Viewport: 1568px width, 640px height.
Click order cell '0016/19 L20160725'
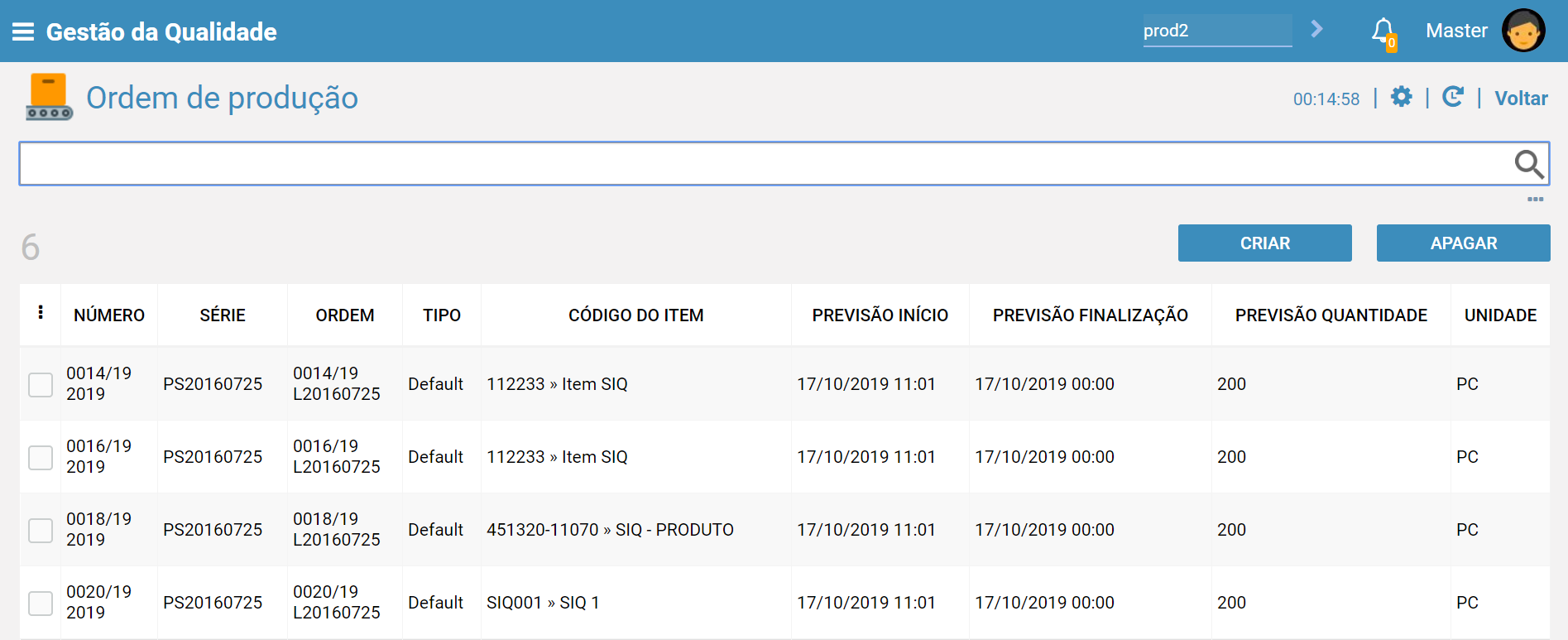(337, 456)
